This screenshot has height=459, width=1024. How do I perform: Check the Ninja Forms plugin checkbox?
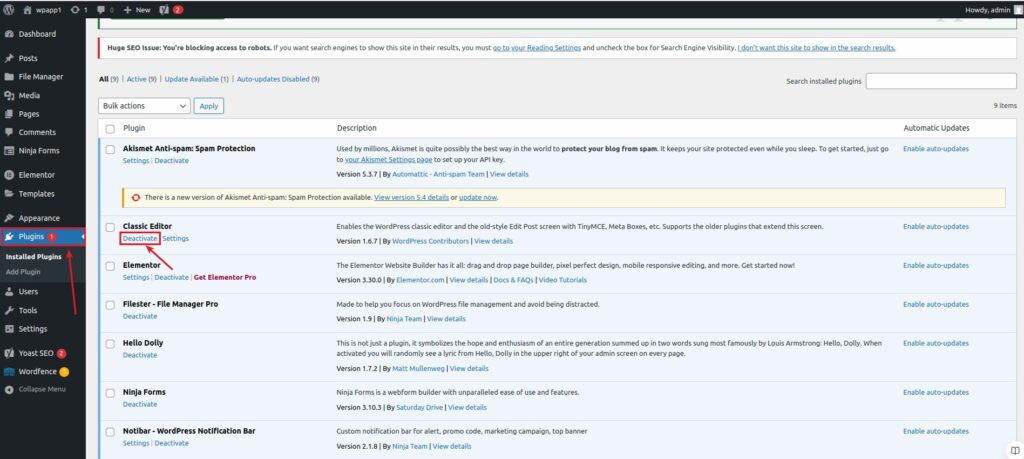click(x=110, y=393)
